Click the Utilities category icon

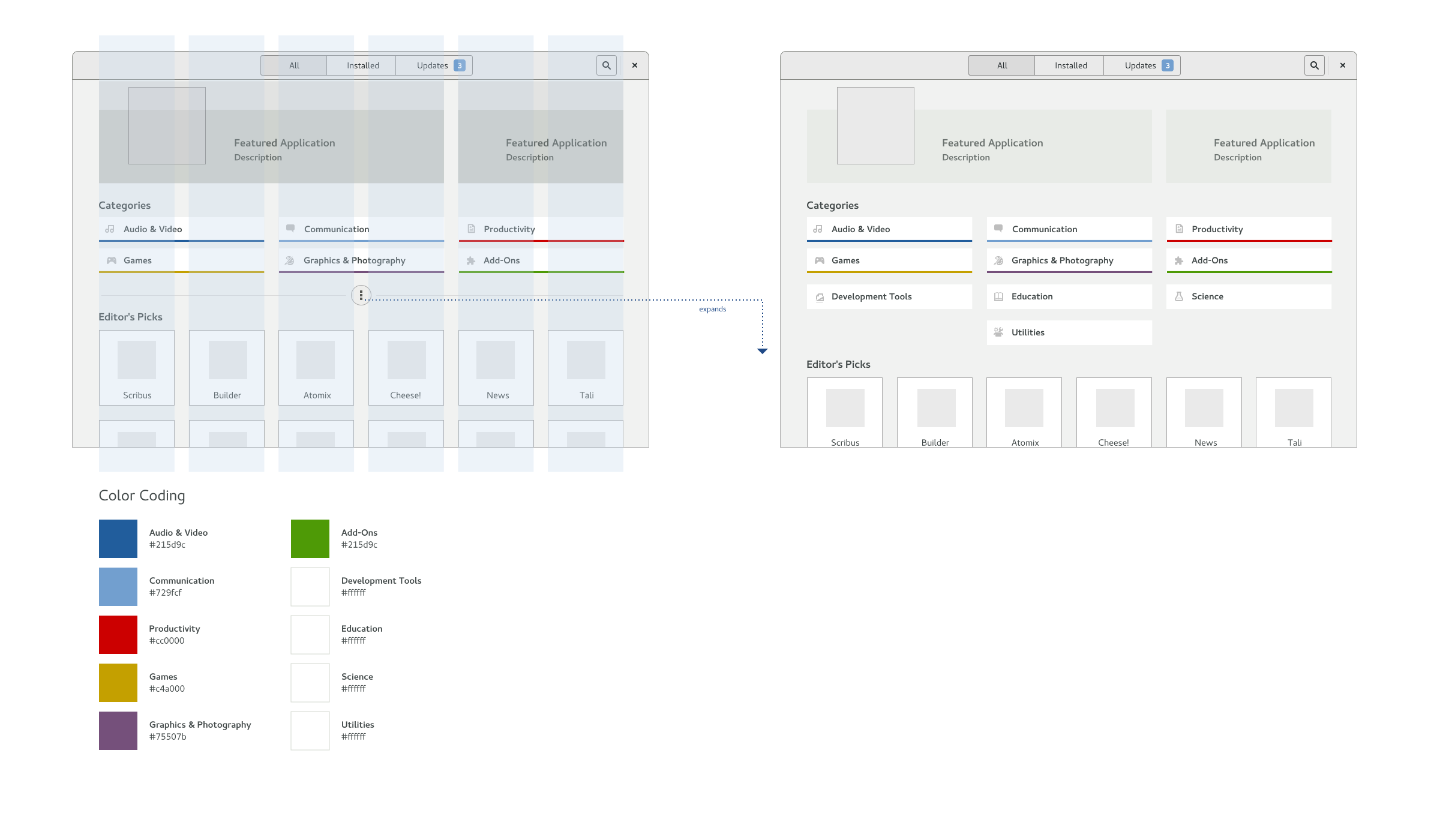[x=998, y=332]
